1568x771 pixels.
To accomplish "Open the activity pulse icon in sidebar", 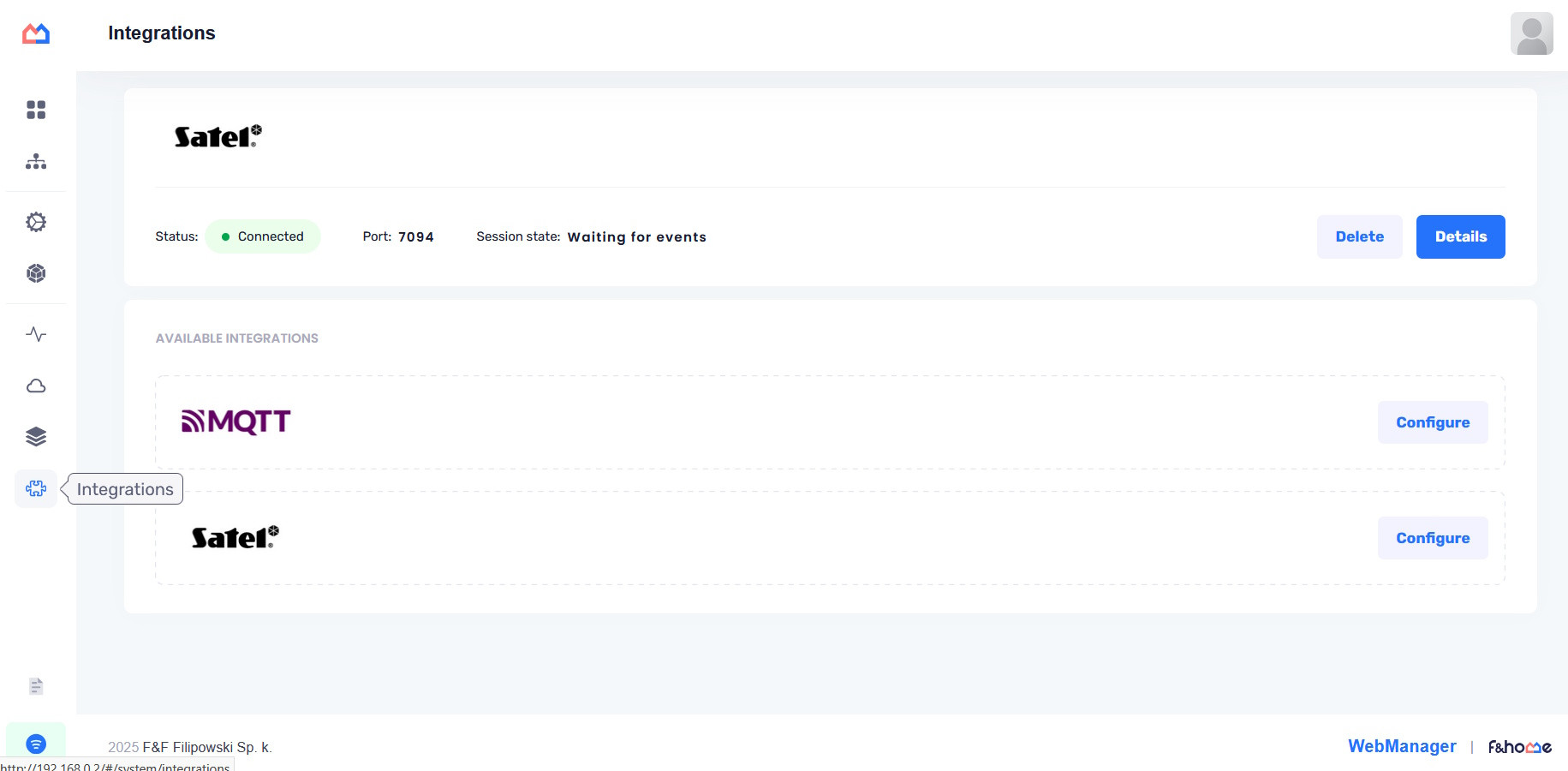I will click(36, 334).
